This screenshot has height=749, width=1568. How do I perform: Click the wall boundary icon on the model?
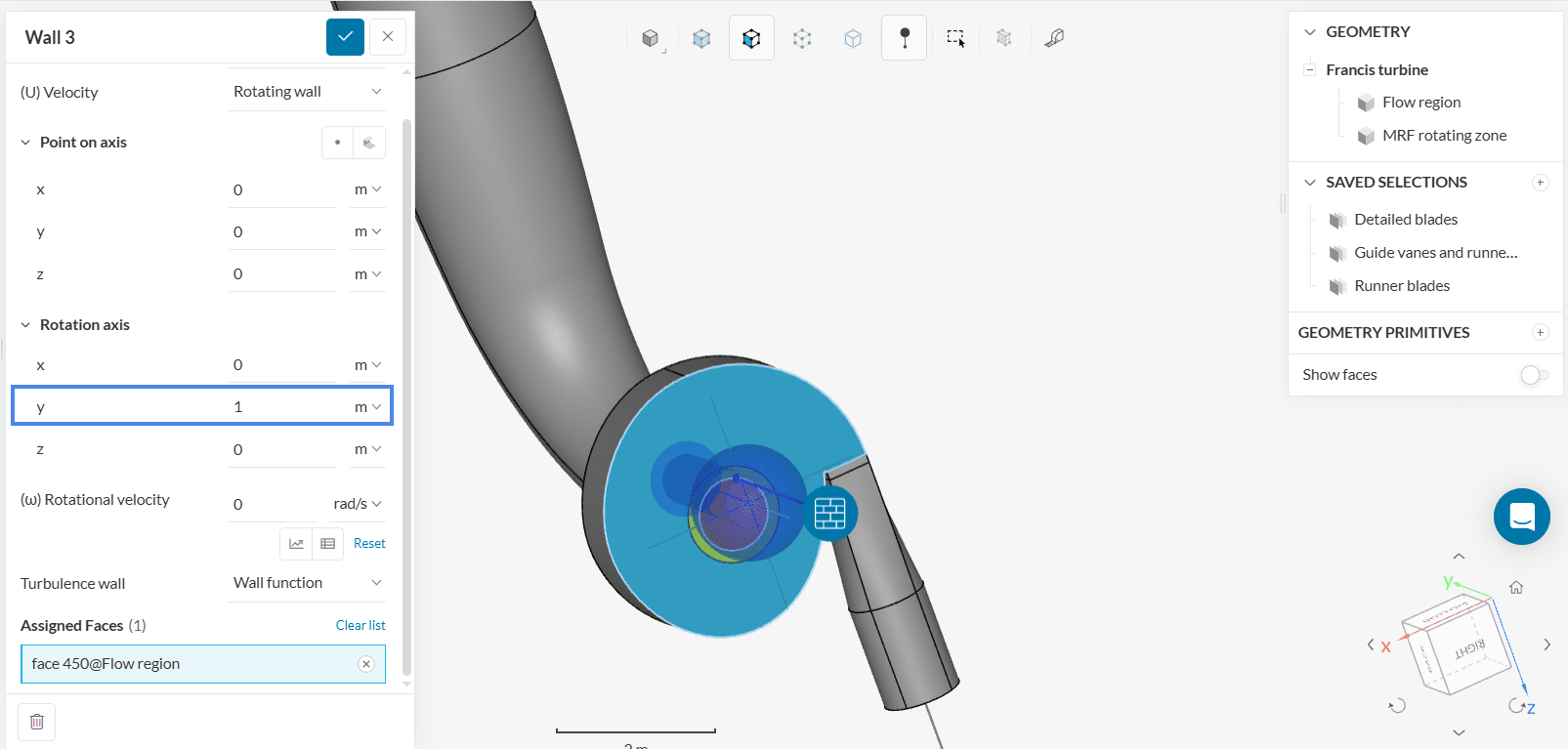tap(829, 514)
